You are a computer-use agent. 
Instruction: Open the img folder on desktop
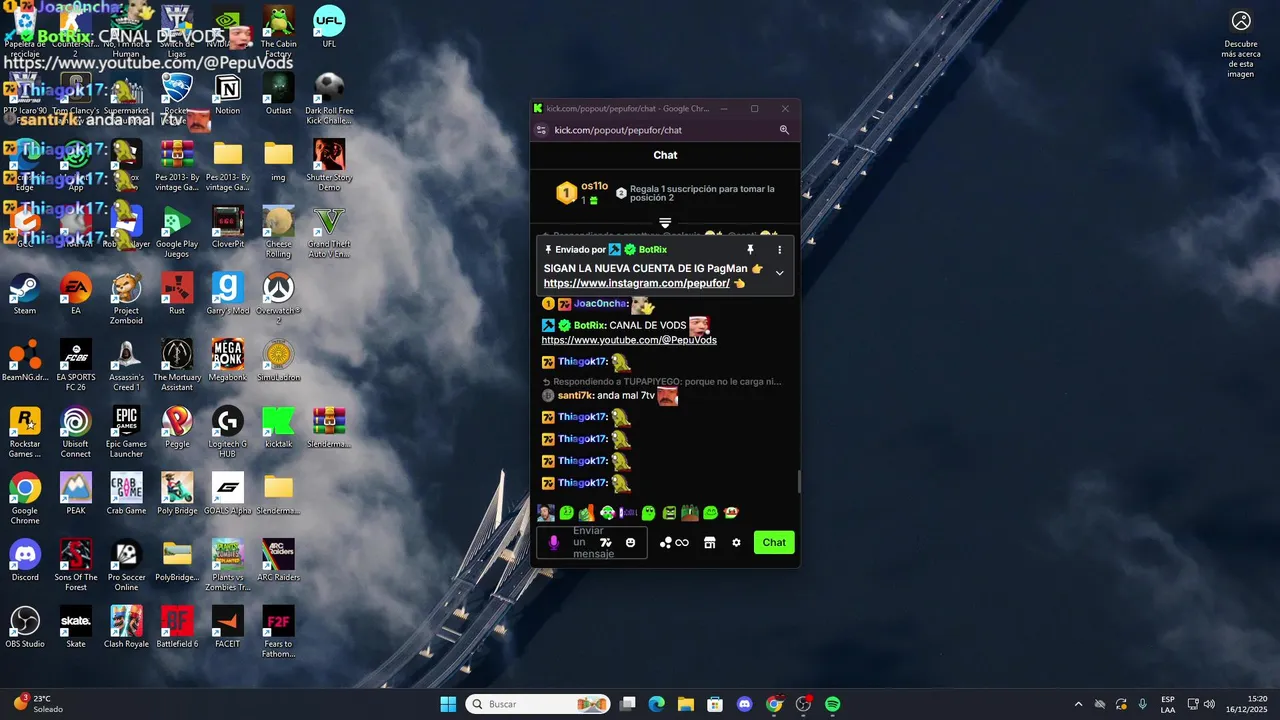point(278,161)
